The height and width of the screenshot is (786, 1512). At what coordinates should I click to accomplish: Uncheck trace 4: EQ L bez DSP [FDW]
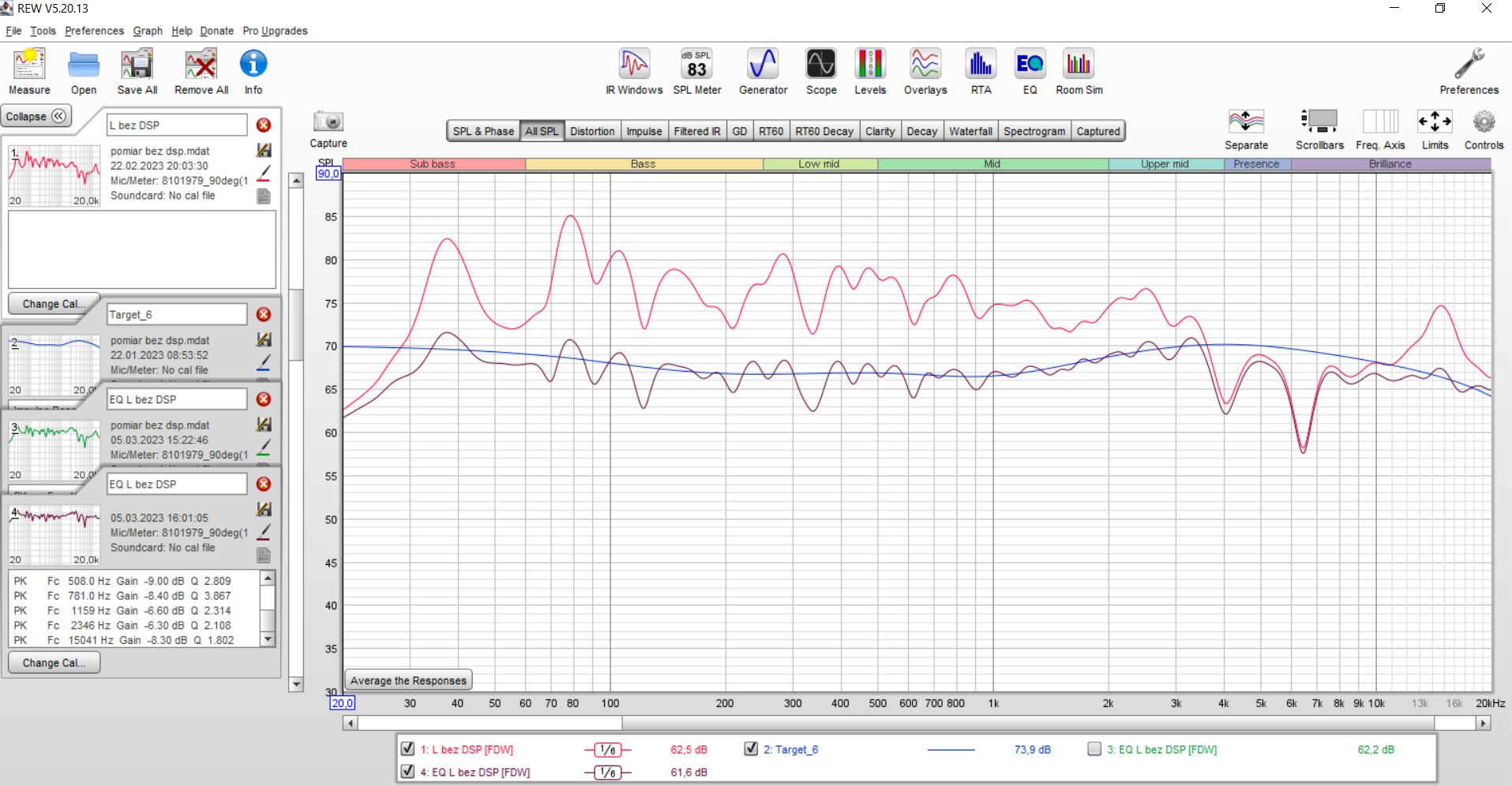pos(407,771)
